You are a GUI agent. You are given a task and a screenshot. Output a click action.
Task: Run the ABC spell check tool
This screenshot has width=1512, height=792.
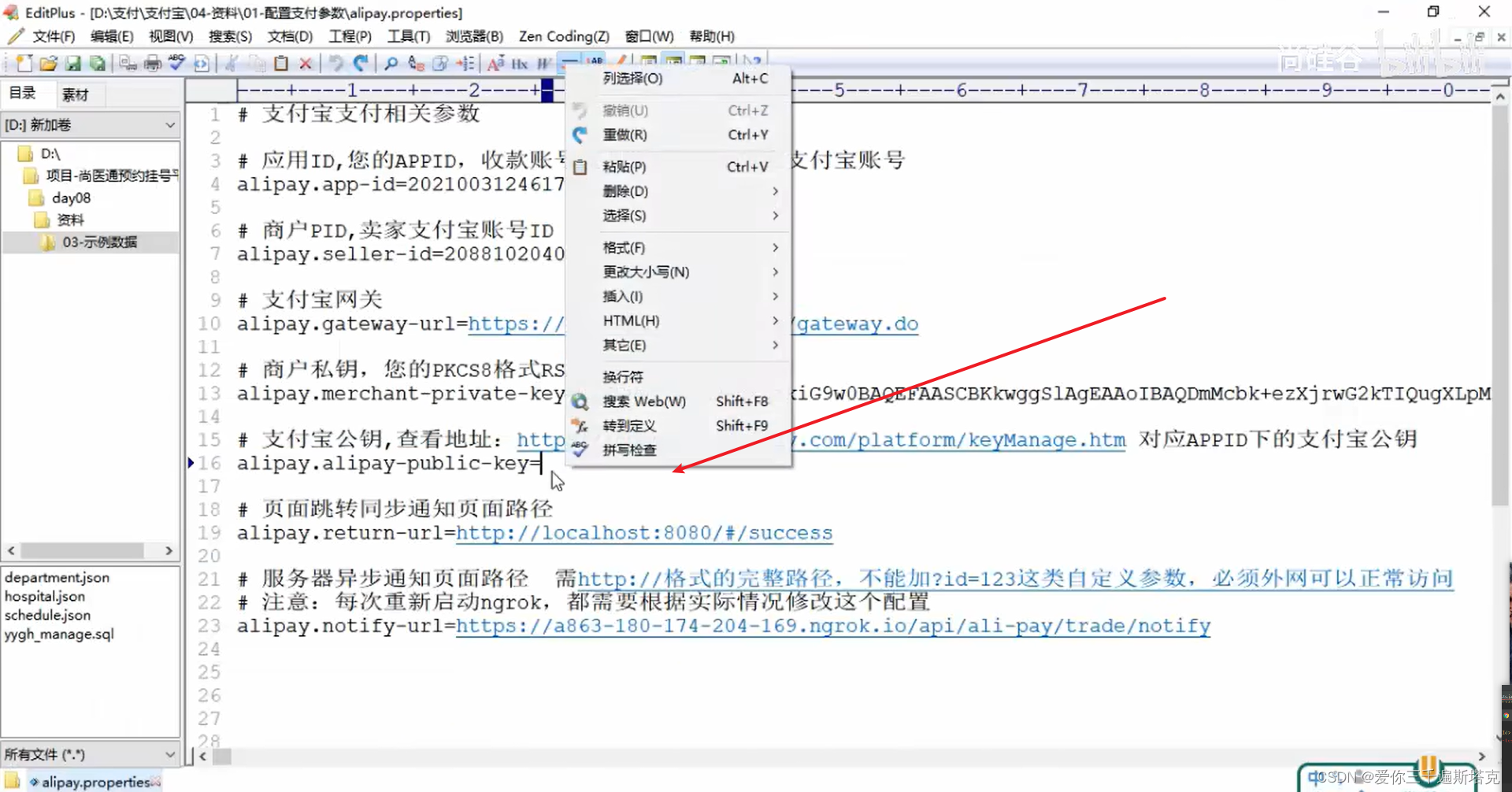click(177, 63)
